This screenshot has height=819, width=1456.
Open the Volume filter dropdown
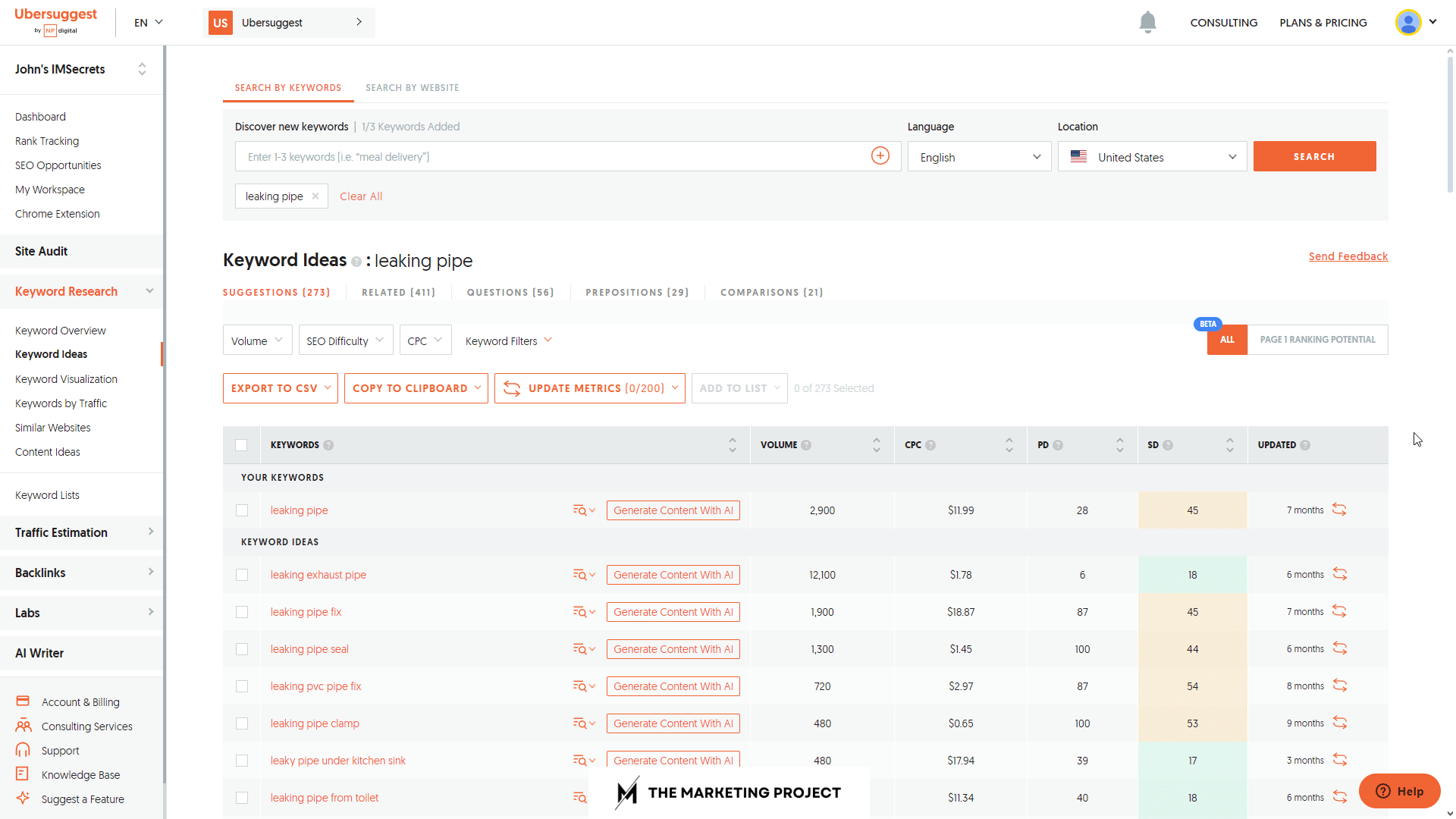pyautogui.click(x=257, y=340)
